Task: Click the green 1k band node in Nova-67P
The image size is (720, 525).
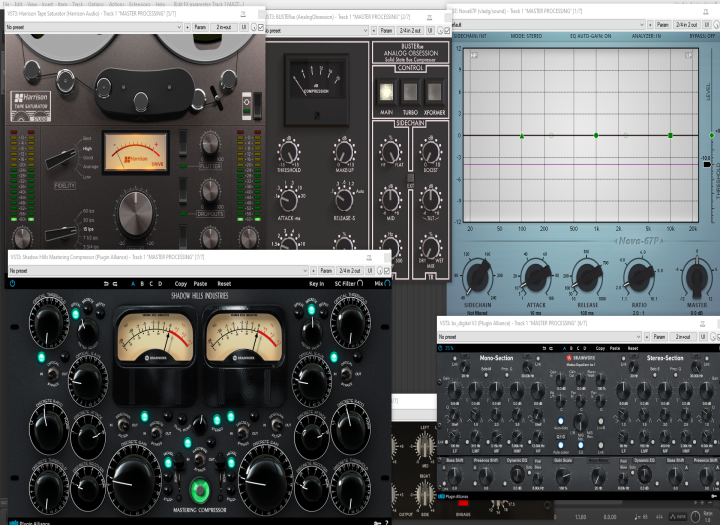Action: [596, 135]
